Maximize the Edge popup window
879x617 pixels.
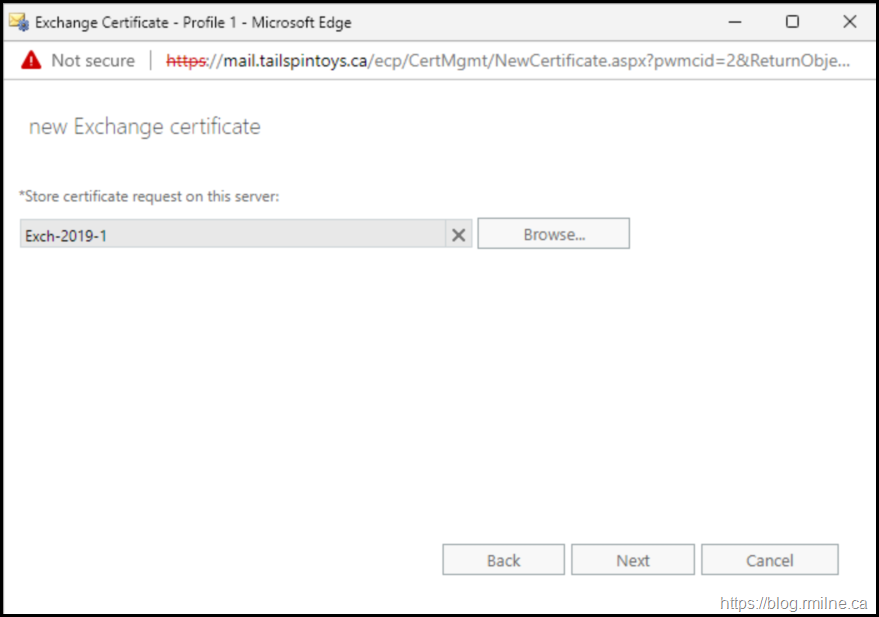(x=792, y=22)
